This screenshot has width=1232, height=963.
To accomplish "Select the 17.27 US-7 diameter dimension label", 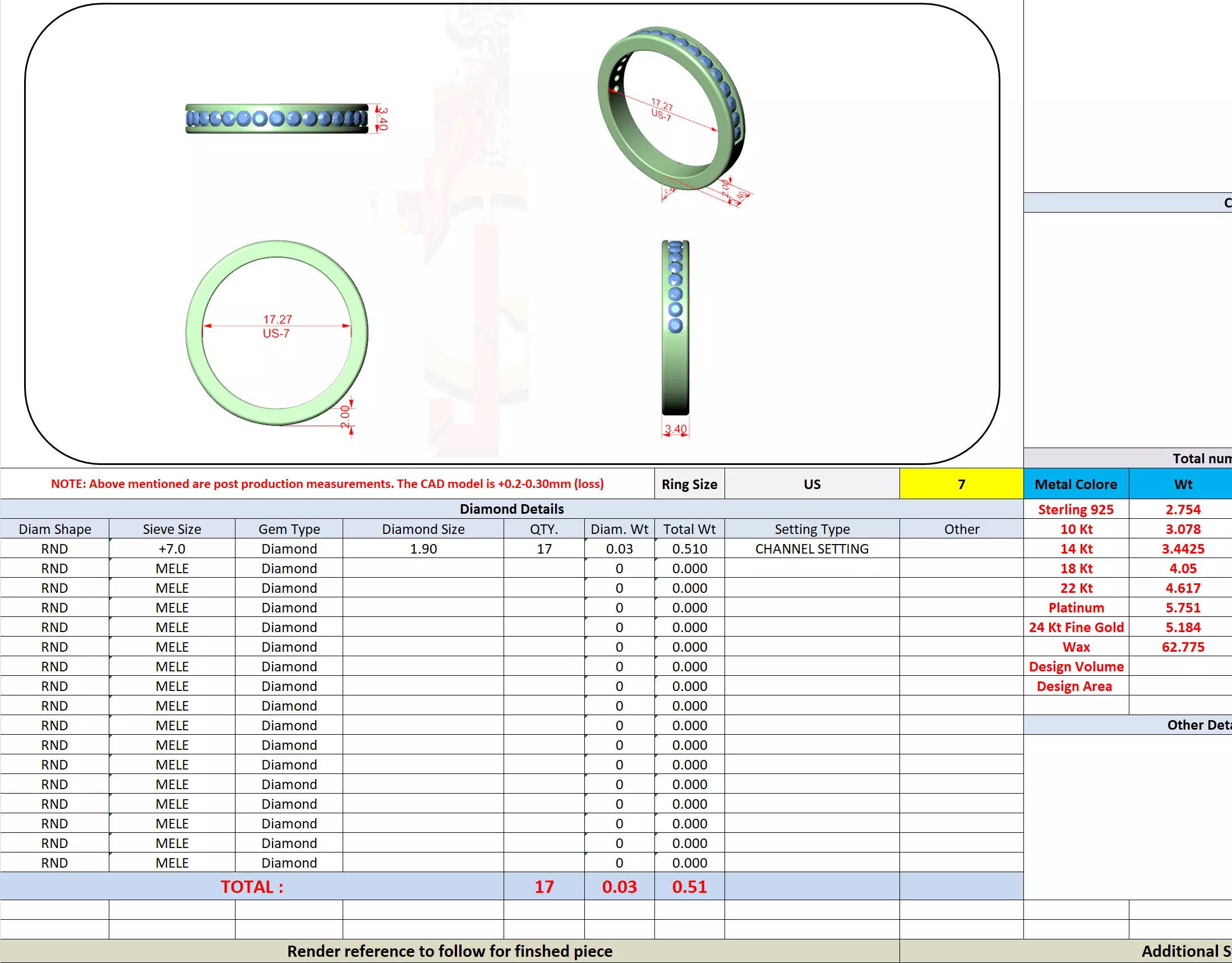I will pyautogui.click(x=276, y=326).
